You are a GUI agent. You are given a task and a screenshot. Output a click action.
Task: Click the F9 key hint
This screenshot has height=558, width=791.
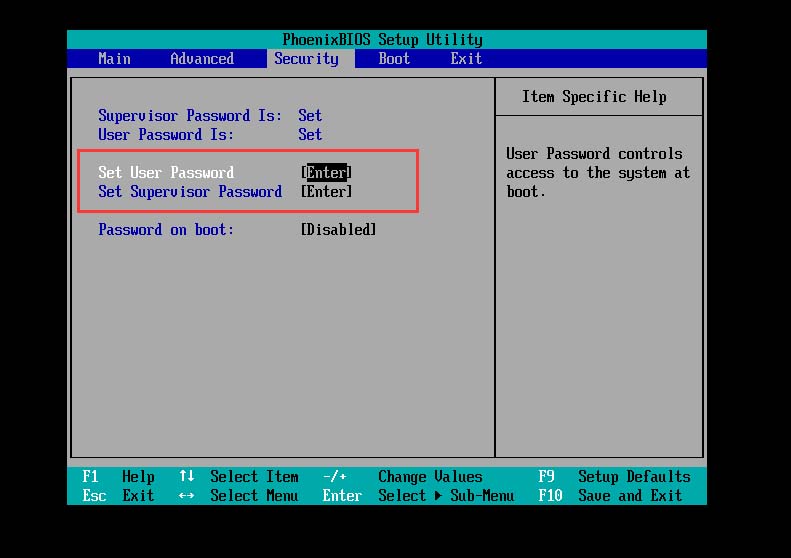[x=546, y=476]
